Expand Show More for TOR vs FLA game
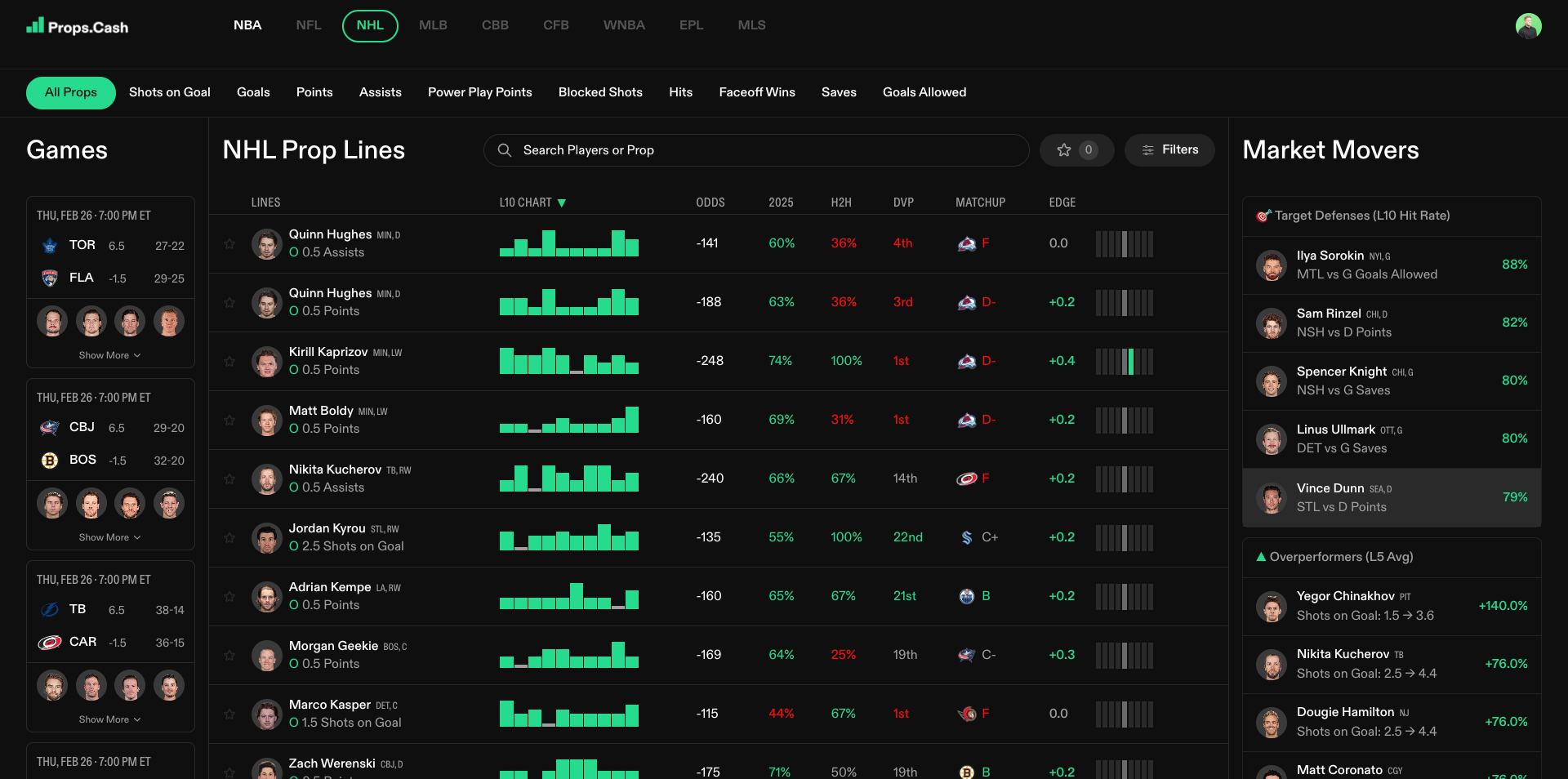The width and height of the screenshot is (1568, 779). (x=110, y=355)
